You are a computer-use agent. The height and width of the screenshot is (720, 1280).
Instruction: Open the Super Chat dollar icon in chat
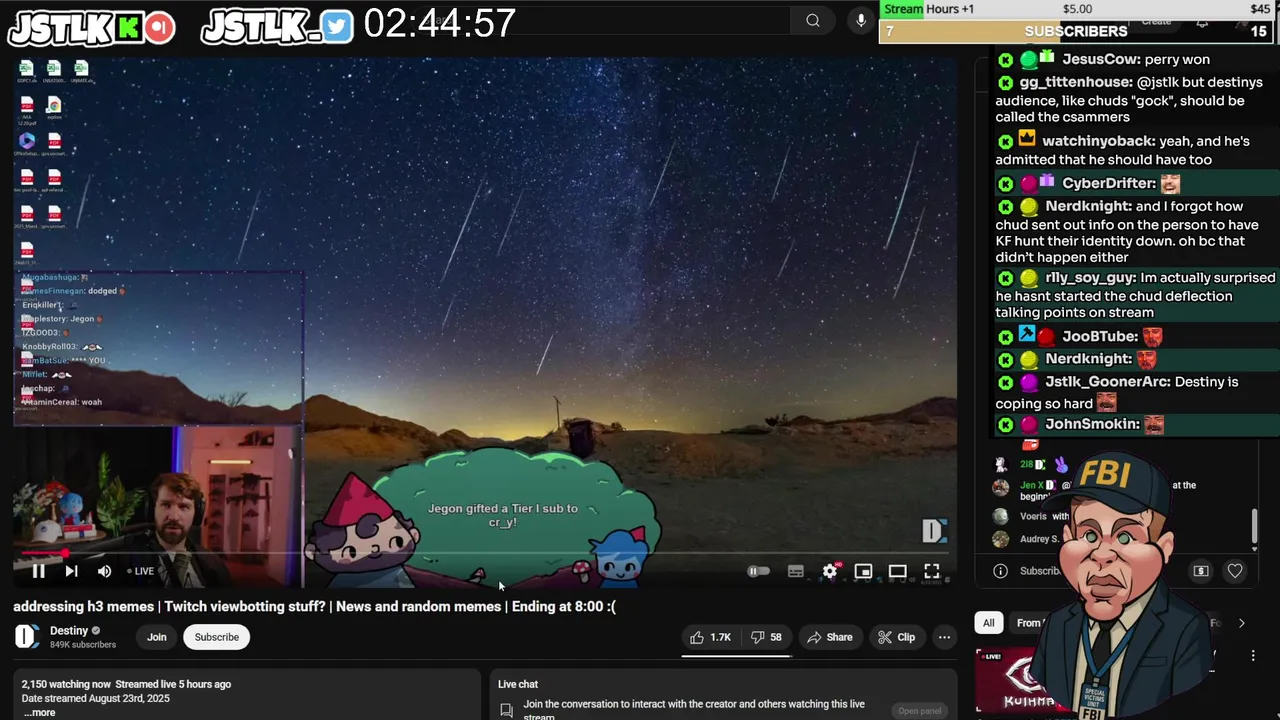(x=1201, y=571)
